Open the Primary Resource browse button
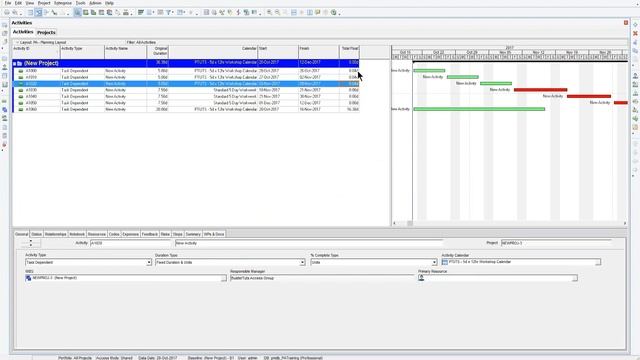The width and height of the screenshot is (640, 360). 575,278
